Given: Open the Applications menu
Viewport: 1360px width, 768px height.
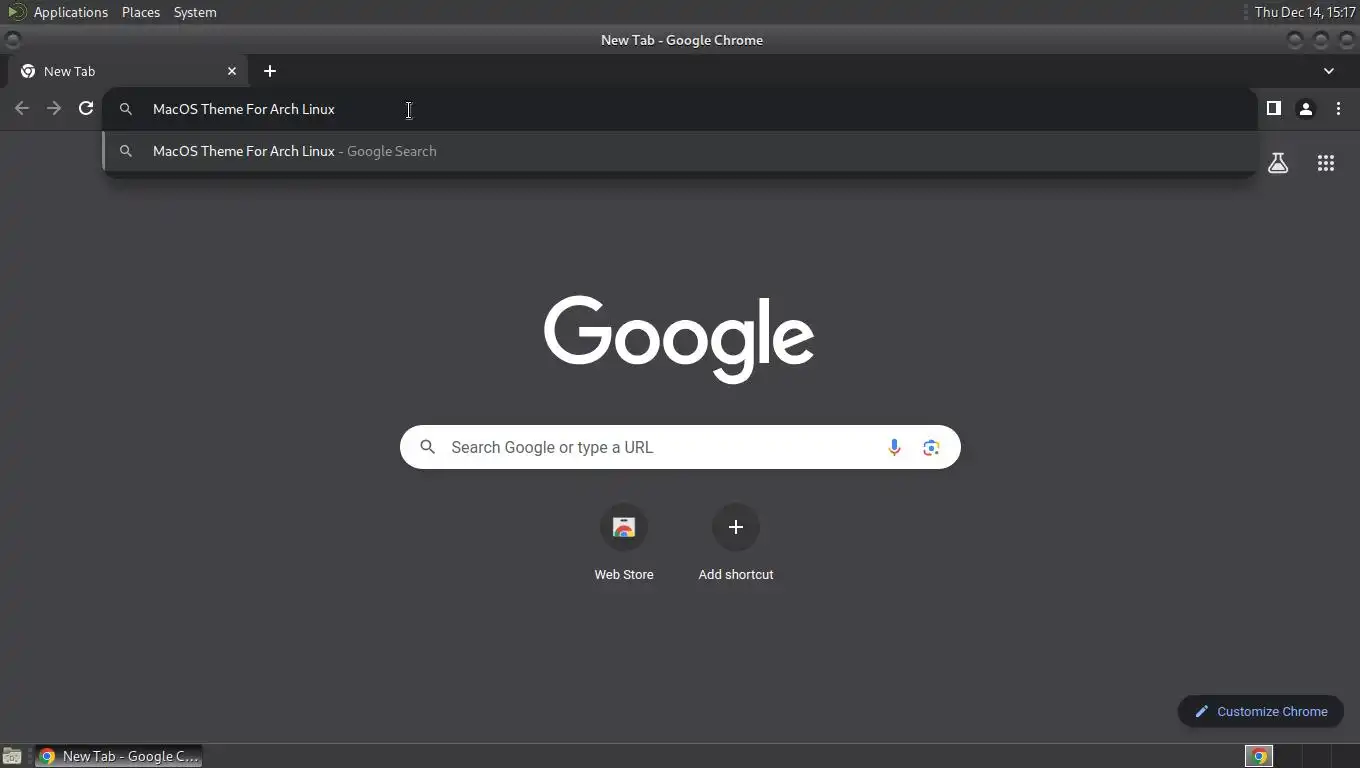Looking at the screenshot, I should coord(70,12).
